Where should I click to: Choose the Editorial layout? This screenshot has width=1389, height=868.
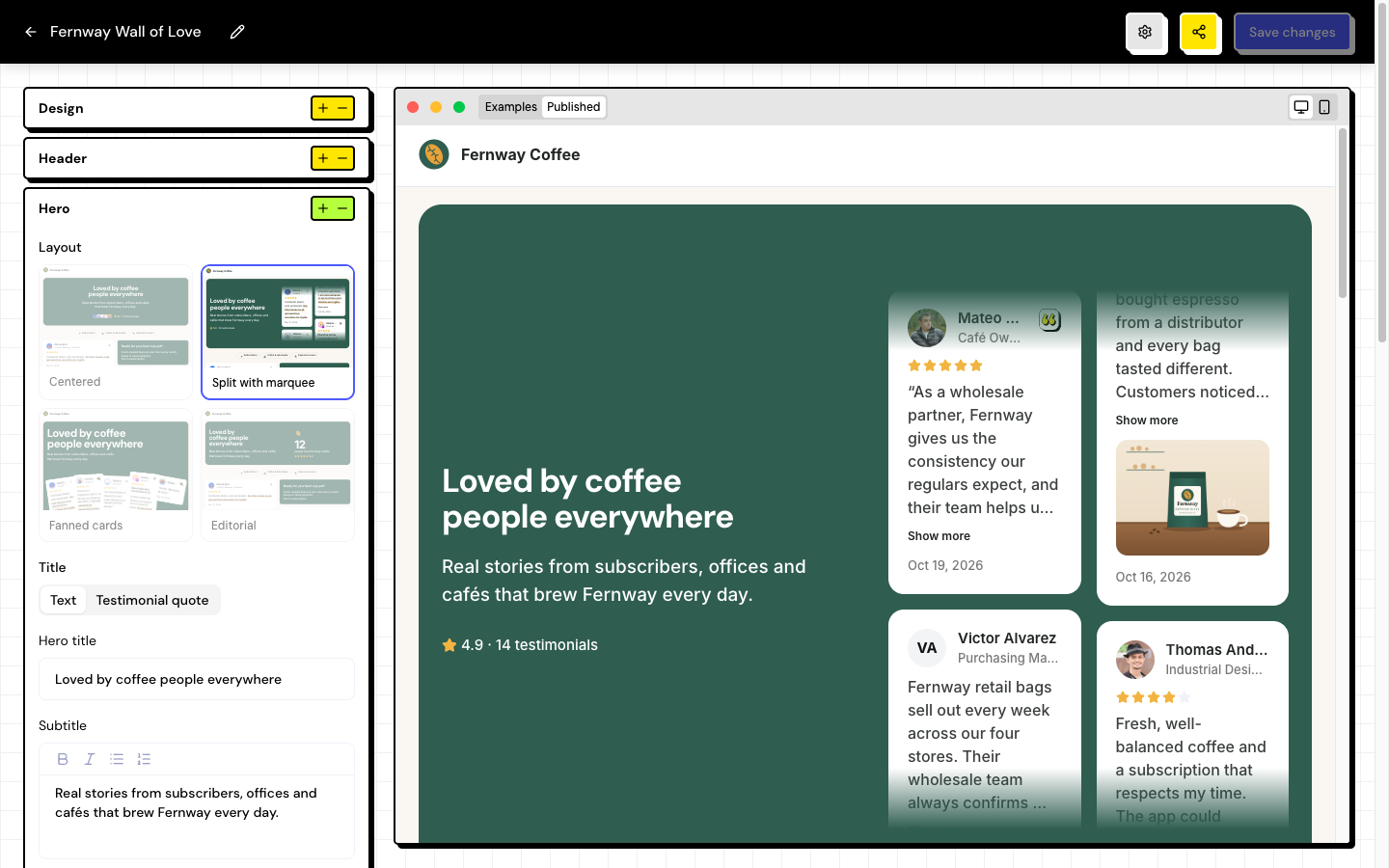[278, 475]
